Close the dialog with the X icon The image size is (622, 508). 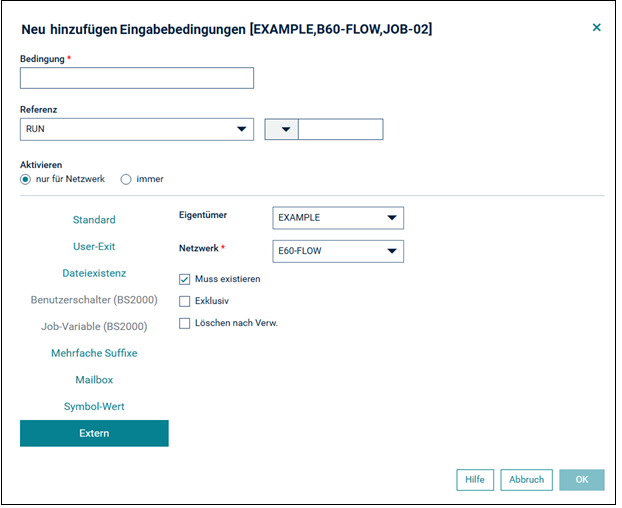[596, 27]
